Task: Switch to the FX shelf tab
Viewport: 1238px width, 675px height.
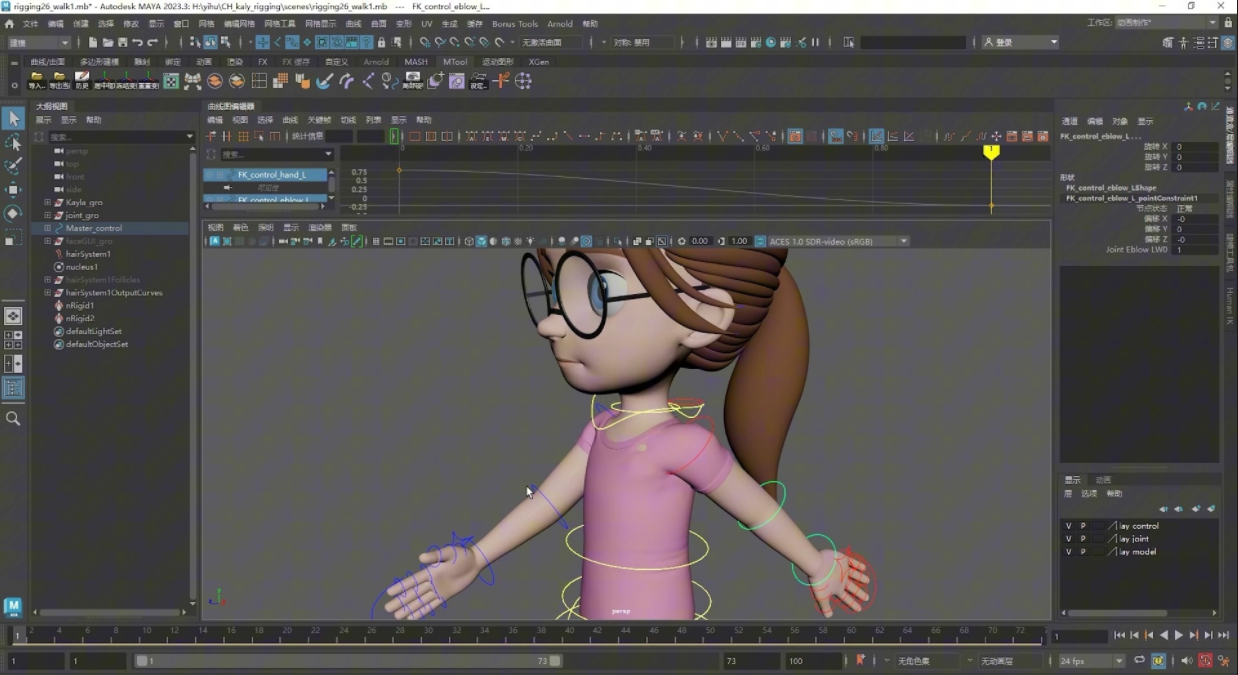Action: pos(263,62)
